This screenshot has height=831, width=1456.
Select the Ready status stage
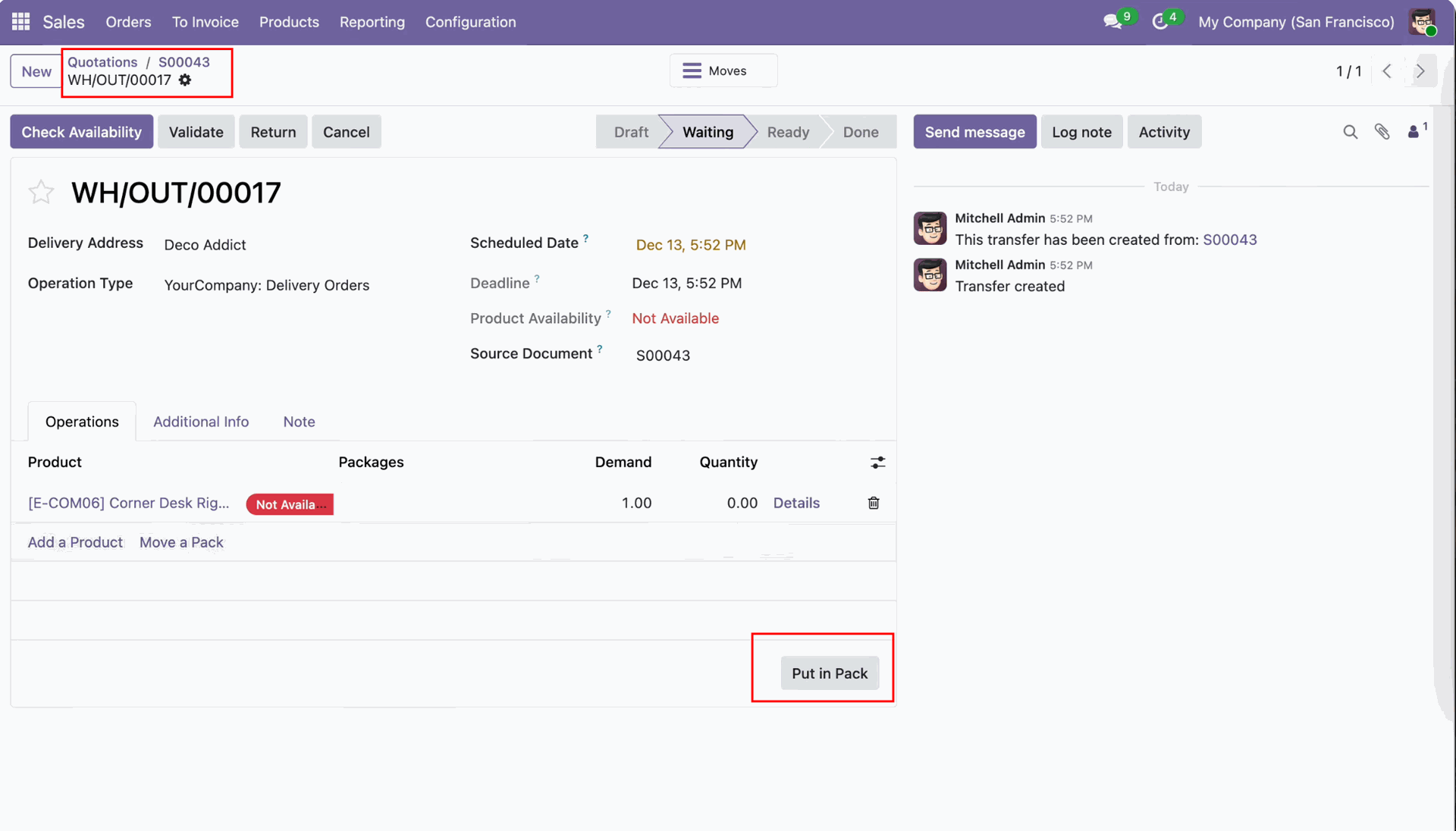click(788, 132)
